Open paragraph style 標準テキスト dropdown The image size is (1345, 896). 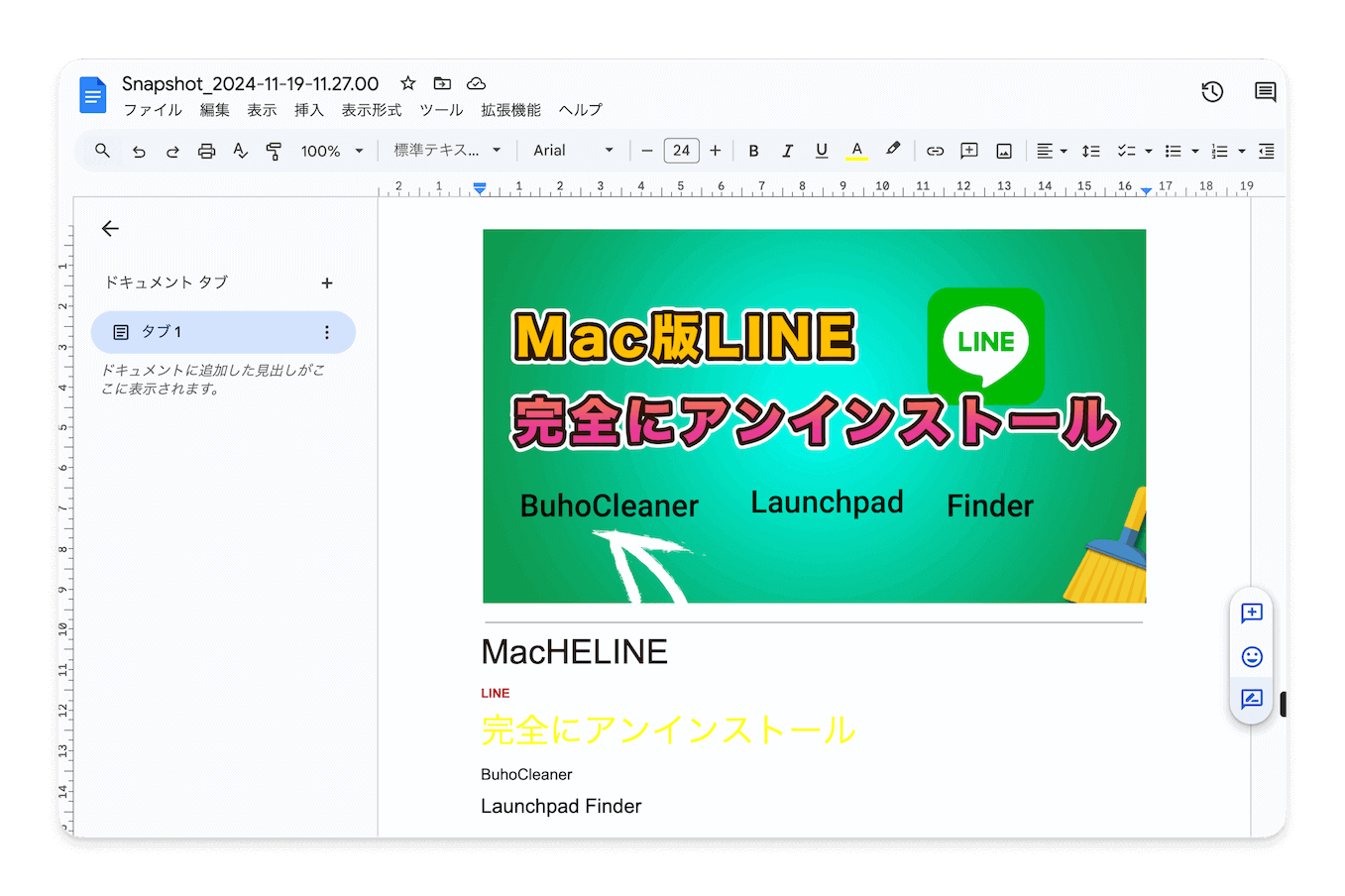click(447, 151)
